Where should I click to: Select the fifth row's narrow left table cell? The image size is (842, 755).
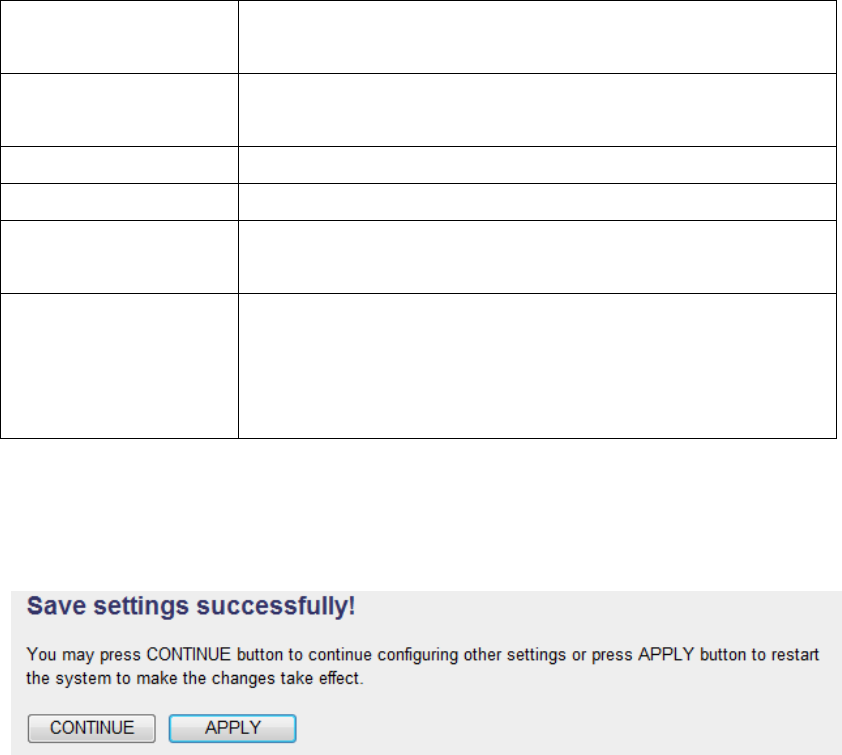tap(120, 257)
